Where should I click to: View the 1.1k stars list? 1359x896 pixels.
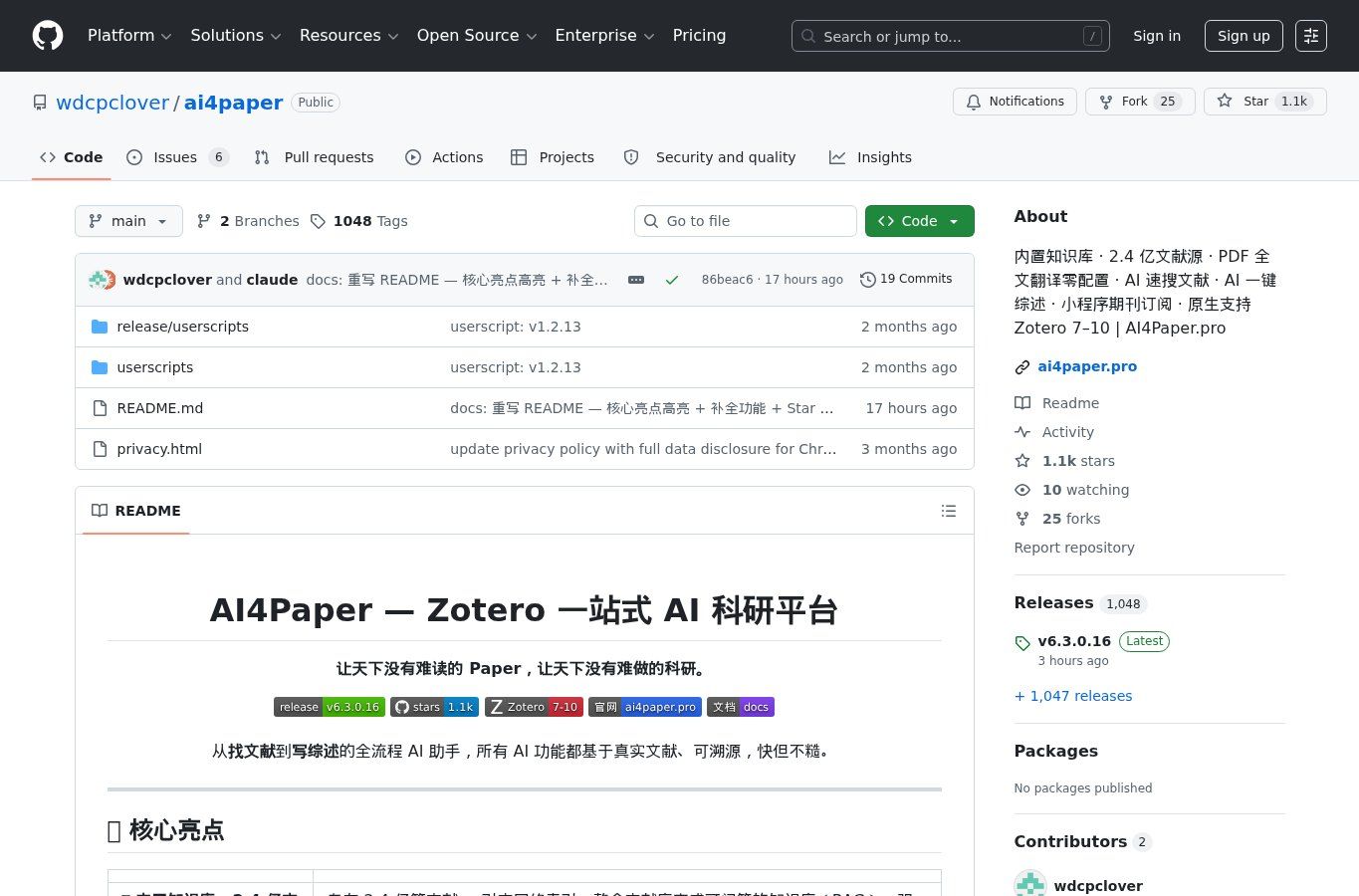1065,461
